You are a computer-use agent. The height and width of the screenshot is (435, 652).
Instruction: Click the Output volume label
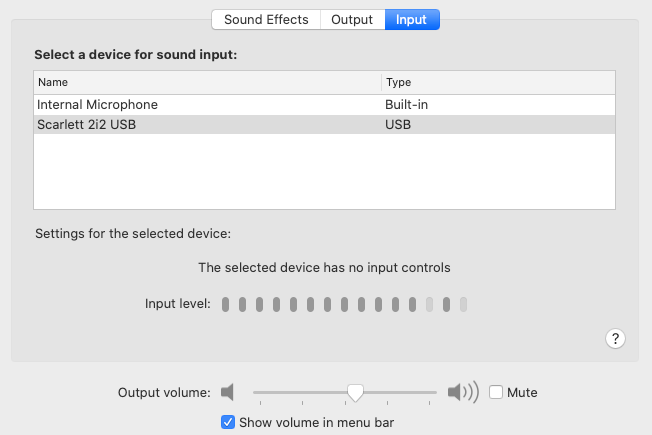click(164, 392)
